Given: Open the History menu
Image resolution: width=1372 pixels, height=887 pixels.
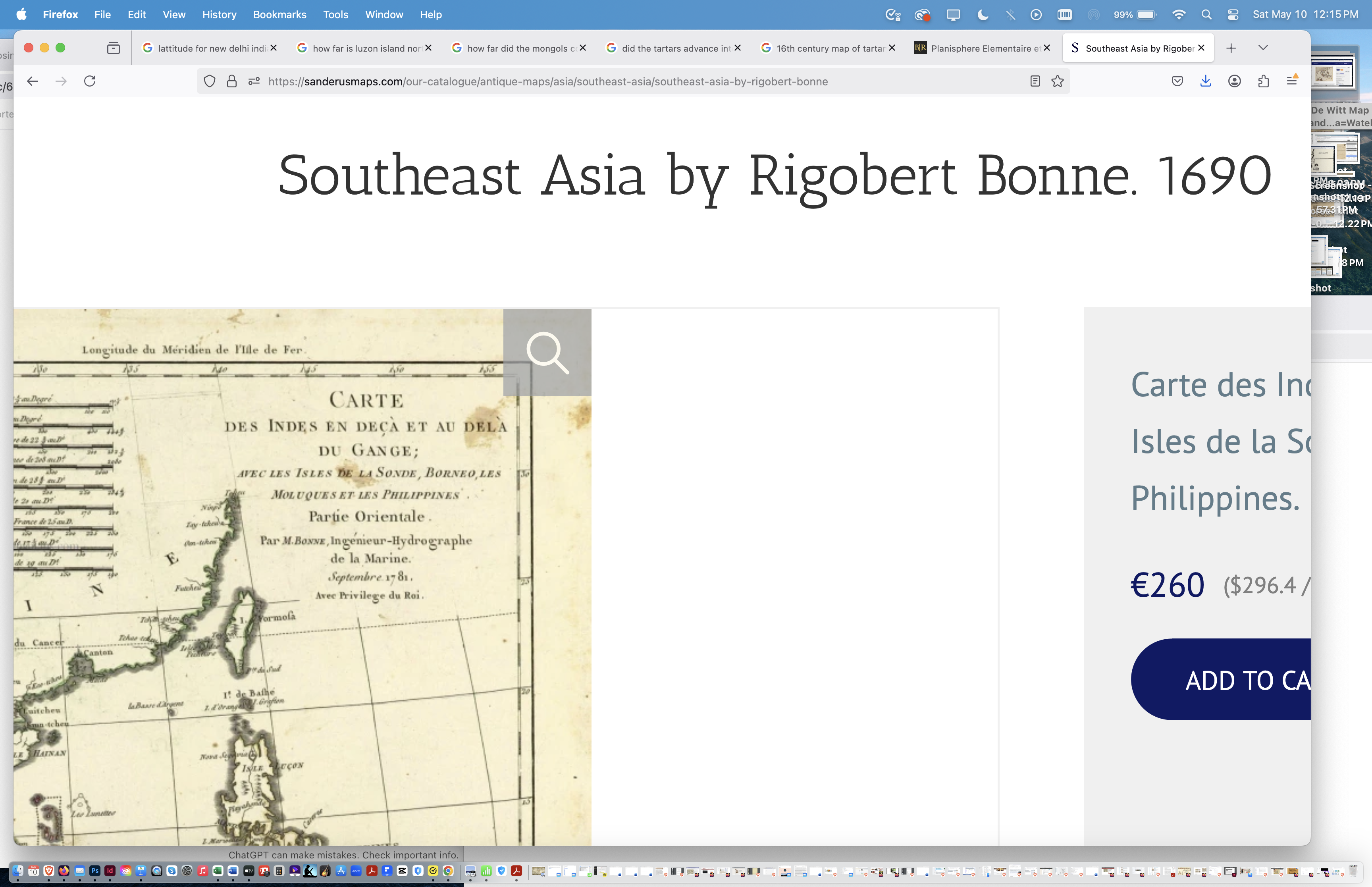Looking at the screenshot, I should (220, 14).
